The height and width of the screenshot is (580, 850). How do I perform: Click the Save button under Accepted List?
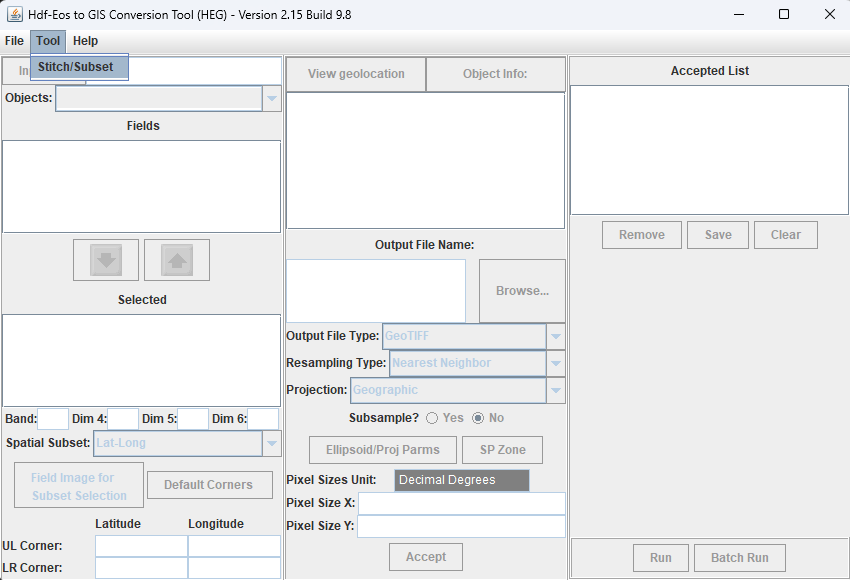pyautogui.click(x=718, y=235)
